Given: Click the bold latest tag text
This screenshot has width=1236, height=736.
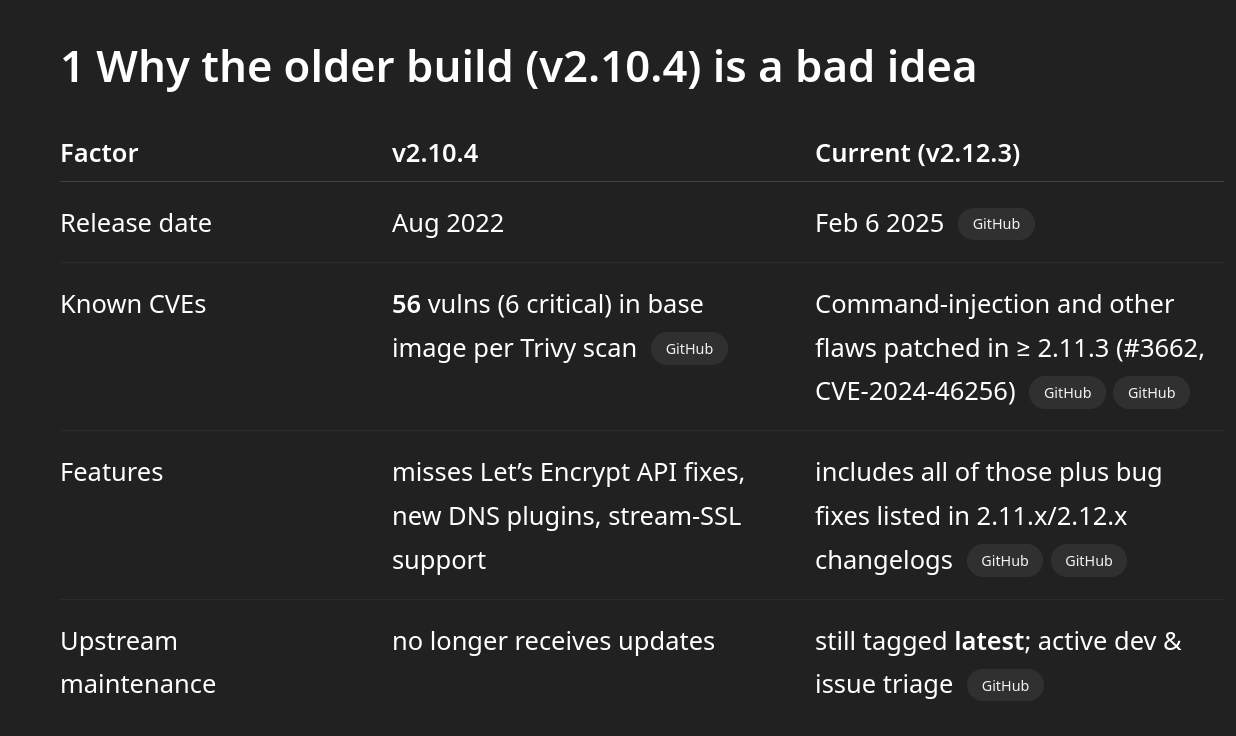Looking at the screenshot, I should 988,641.
